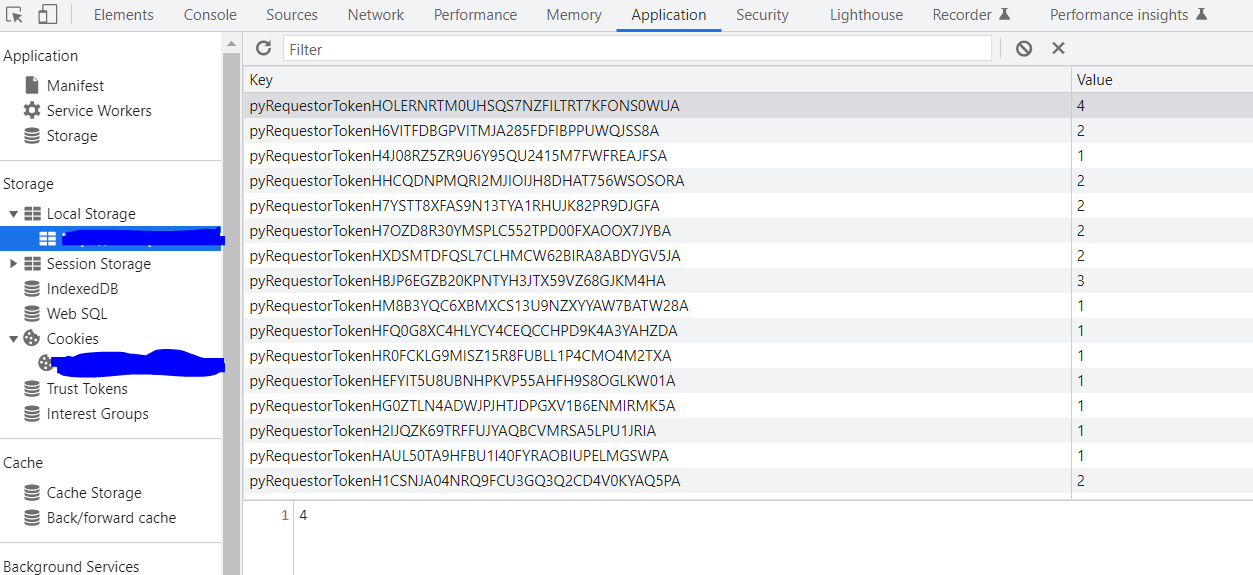Open Trust Tokens in sidebar
Viewport: 1253px width, 575px height.
pyautogui.click(x=87, y=388)
